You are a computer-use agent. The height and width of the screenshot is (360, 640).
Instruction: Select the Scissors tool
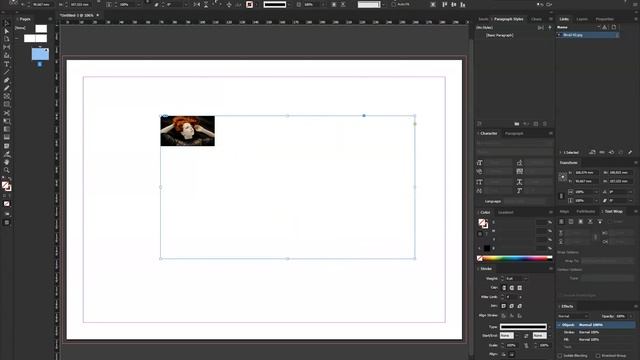click(x=7, y=113)
